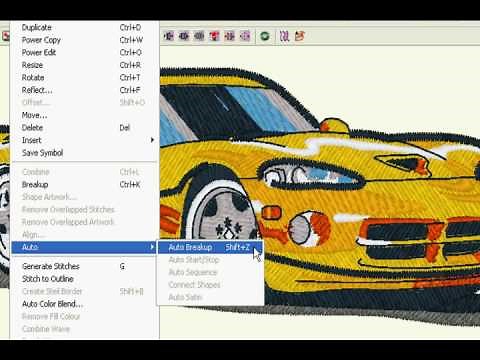Click the greyed Align... entry

click(x=84, y=234)
